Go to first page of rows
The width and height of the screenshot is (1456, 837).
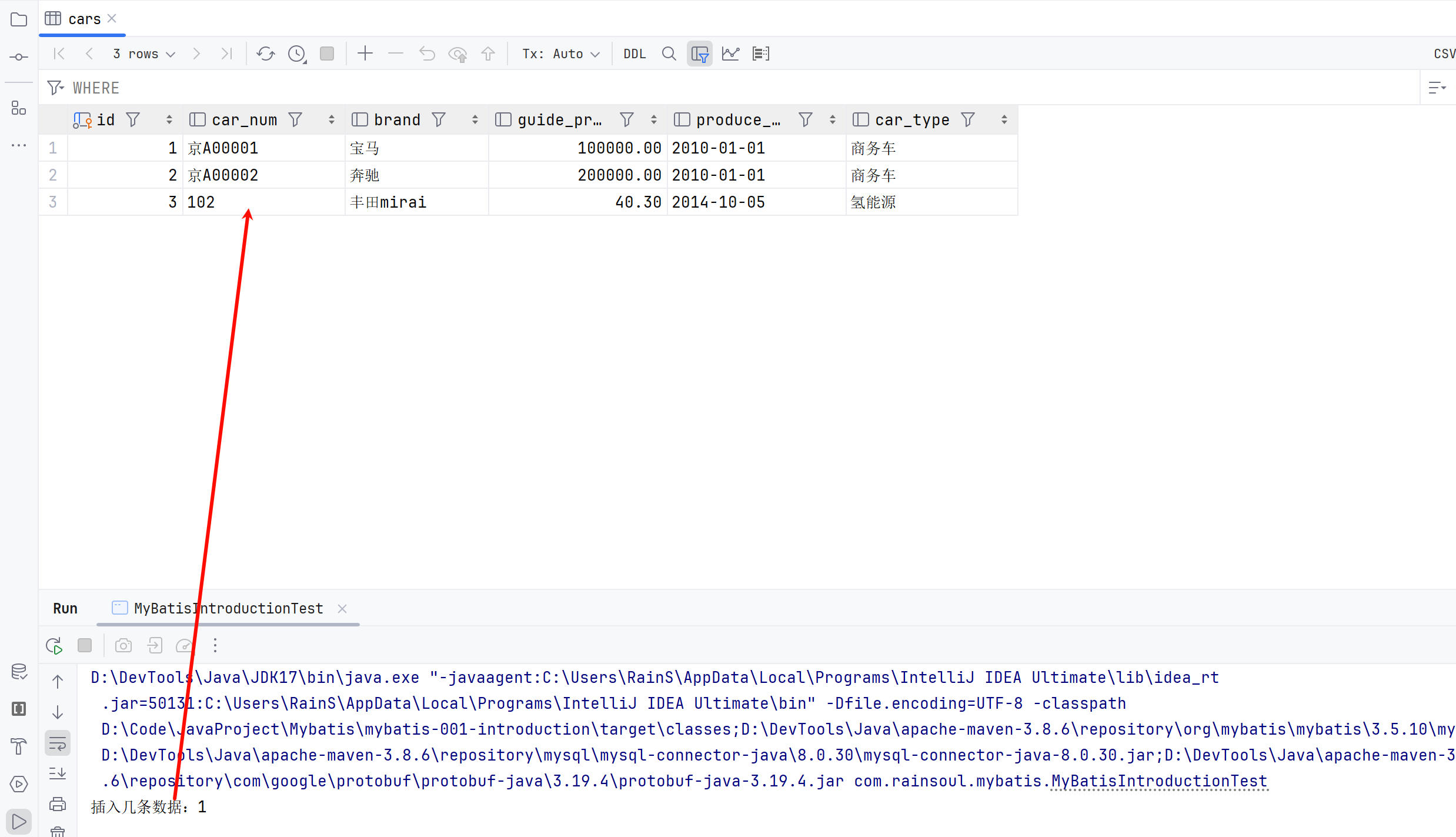(x=59, y=54)
